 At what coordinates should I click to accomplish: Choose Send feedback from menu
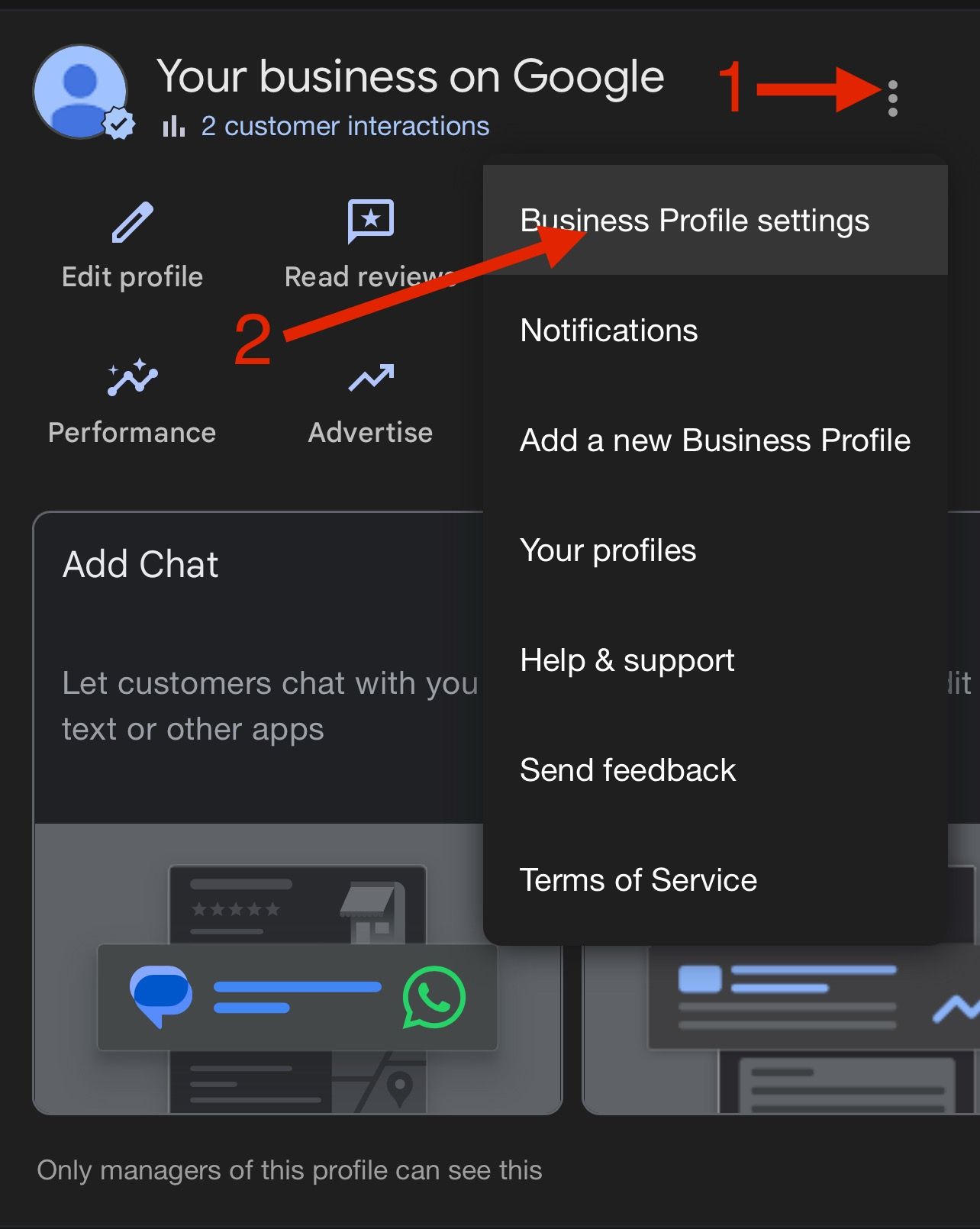715,770
